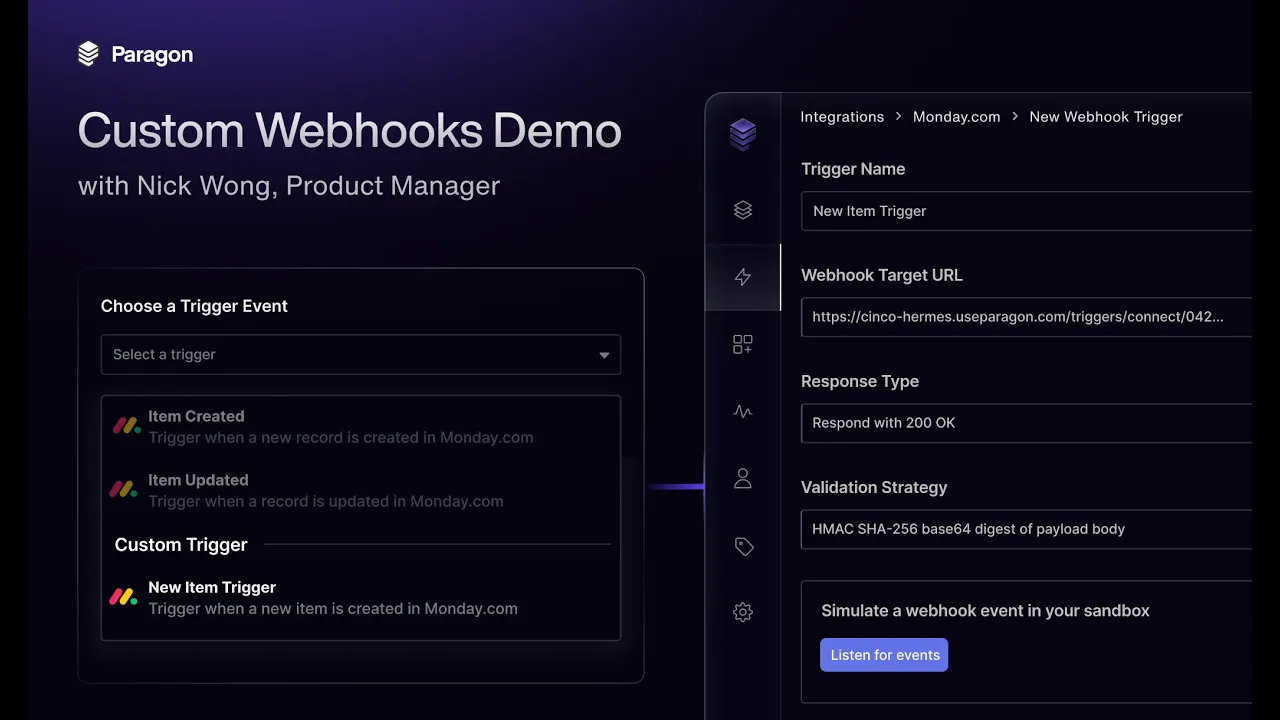The height and width of the screenshot is (720, 1280).
Task: Open the Validation Strategy dropdown
Action: point(1026,529)
